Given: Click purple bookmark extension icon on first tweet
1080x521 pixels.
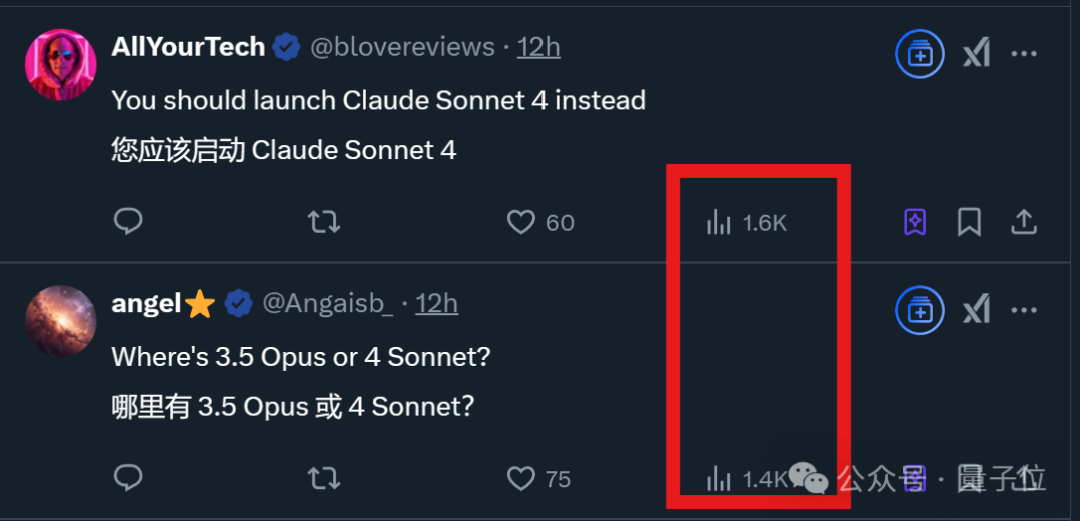Looking at the screenshot, I should [x=915, y=222].
